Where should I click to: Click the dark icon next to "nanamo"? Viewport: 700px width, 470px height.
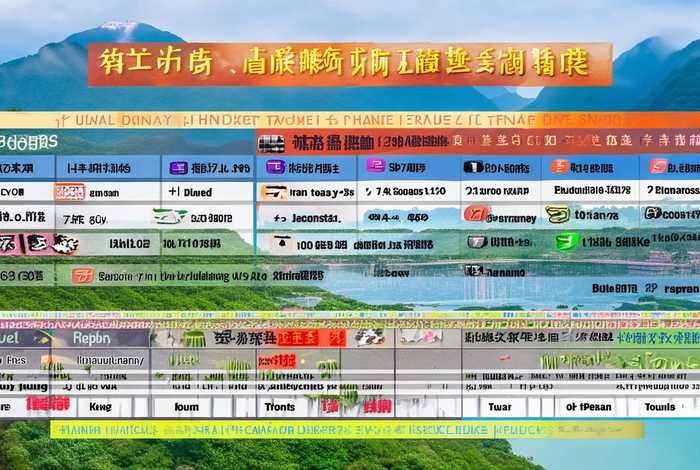[474, 270]
